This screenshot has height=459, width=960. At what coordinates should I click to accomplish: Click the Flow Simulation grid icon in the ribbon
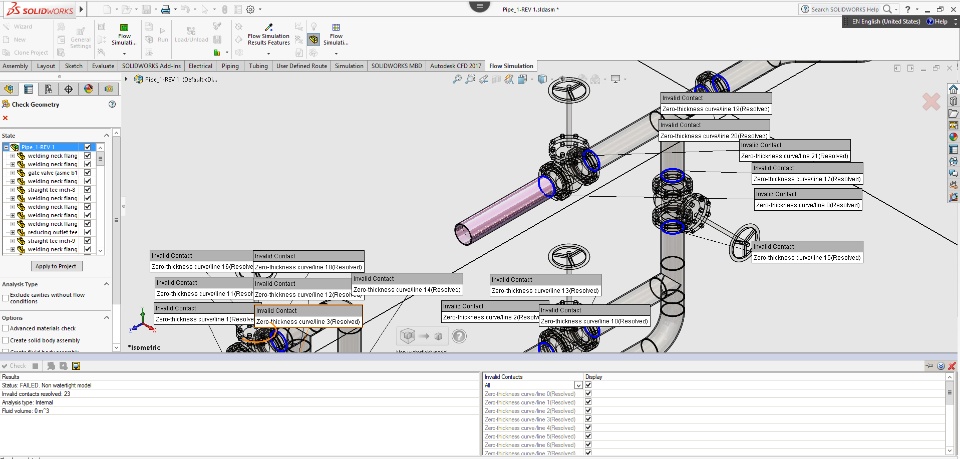coord(336,28)
